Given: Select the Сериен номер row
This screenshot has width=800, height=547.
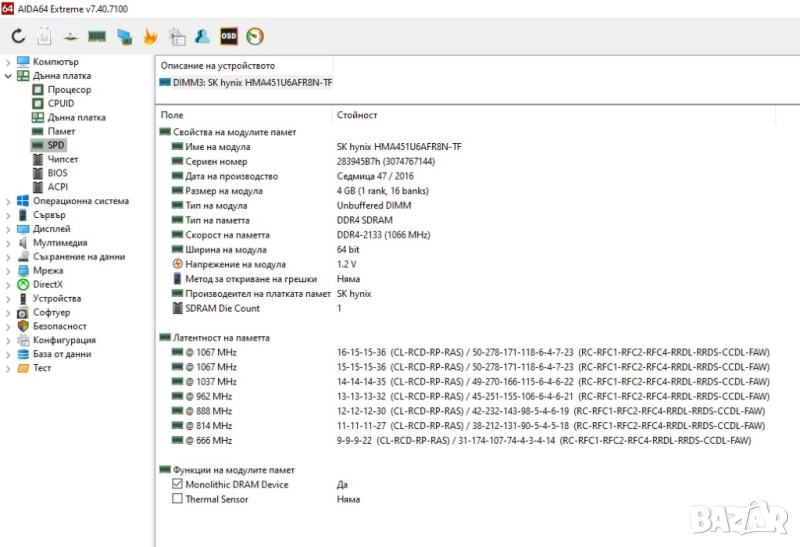Looking at the screenshot, I should 215,162.
